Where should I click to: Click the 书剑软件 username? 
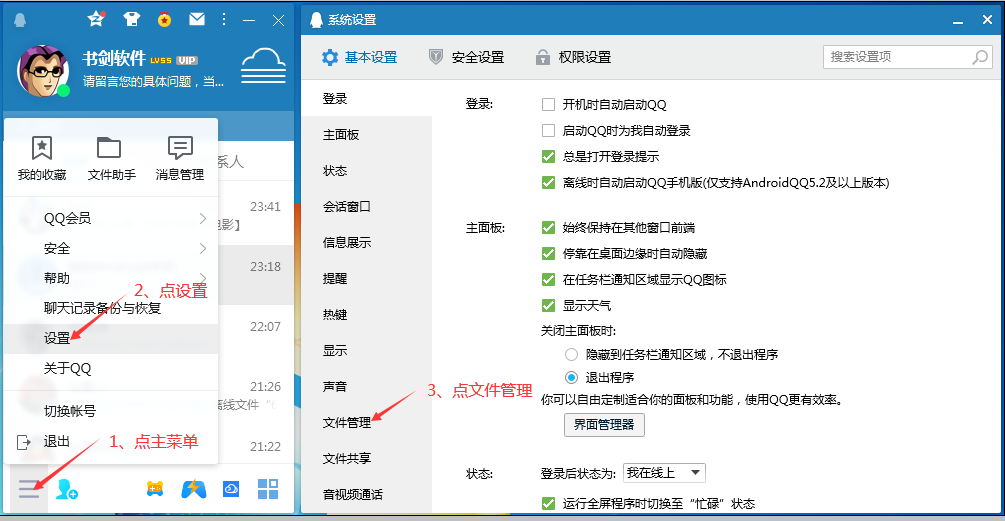coord(114,58)
